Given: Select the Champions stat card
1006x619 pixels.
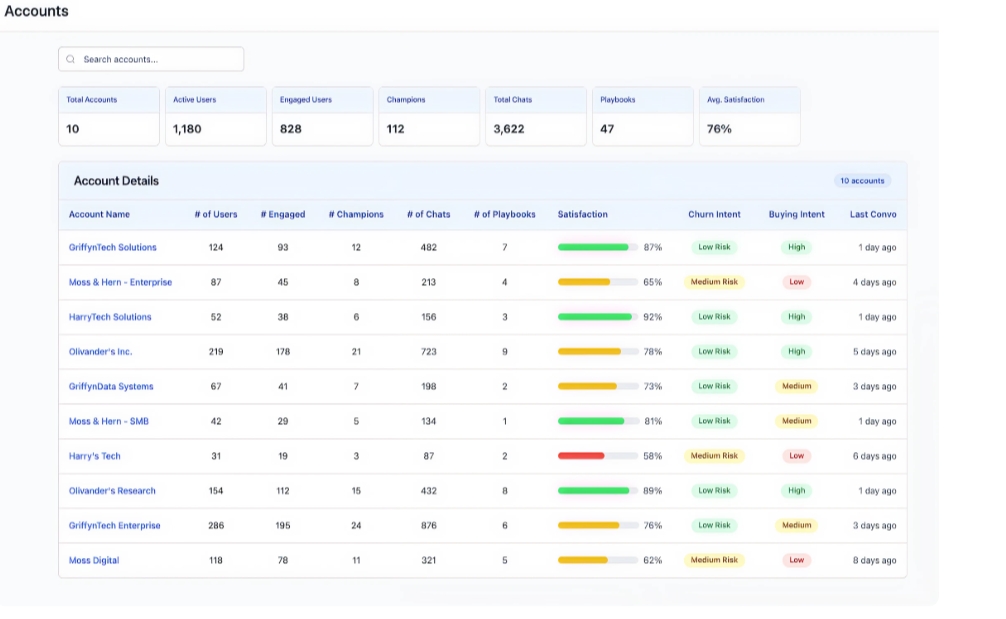Looking at the screenshot, I should 429,116.
